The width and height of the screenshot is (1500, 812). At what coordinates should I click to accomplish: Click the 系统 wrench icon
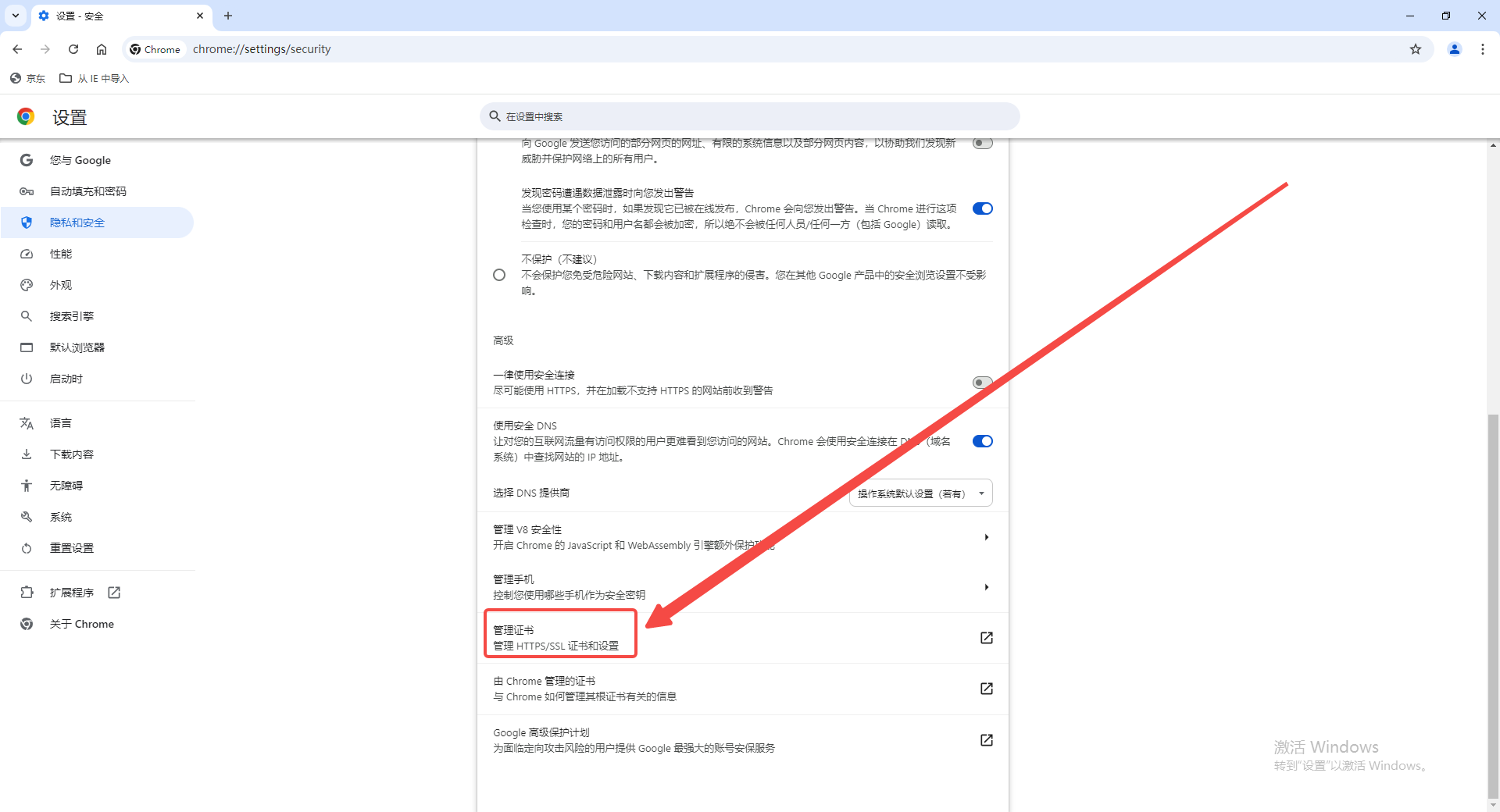(27, 517)
